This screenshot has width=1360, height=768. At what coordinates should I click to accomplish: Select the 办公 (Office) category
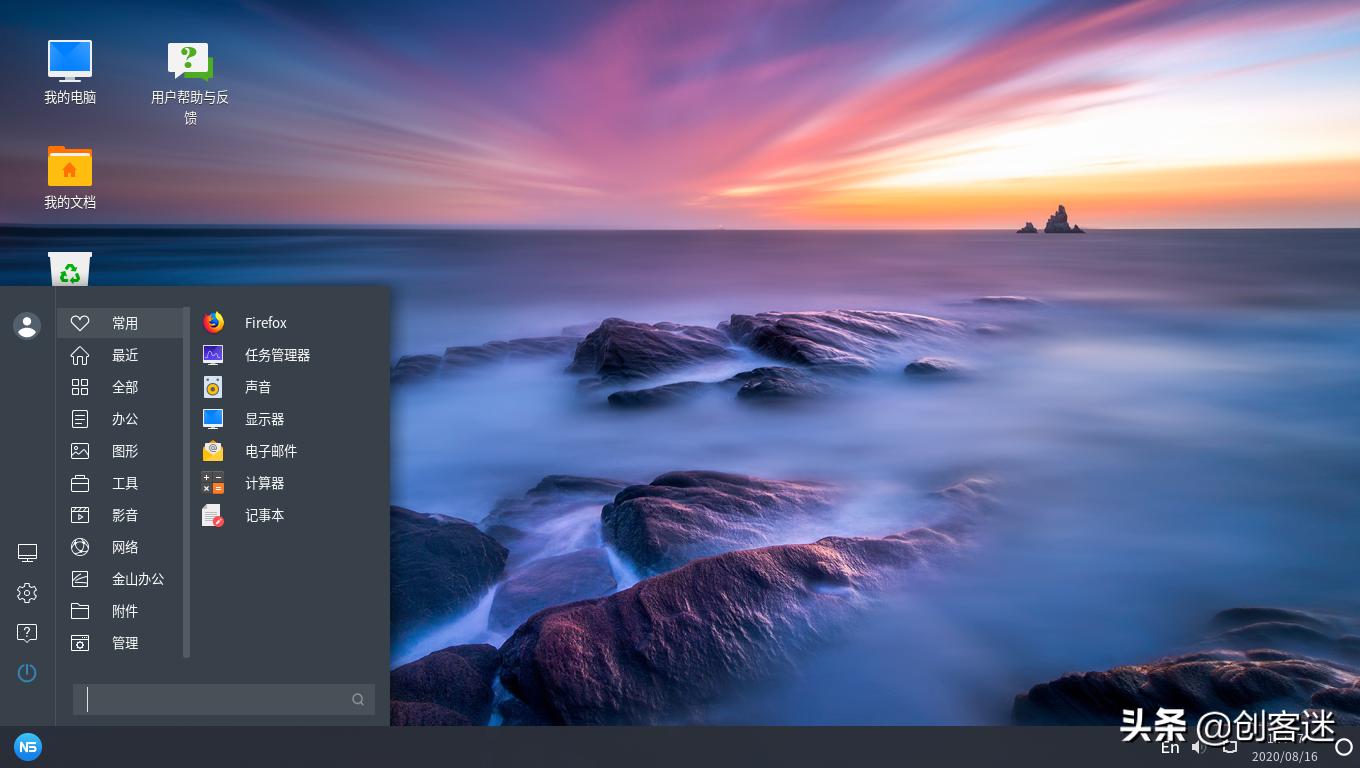125,419
